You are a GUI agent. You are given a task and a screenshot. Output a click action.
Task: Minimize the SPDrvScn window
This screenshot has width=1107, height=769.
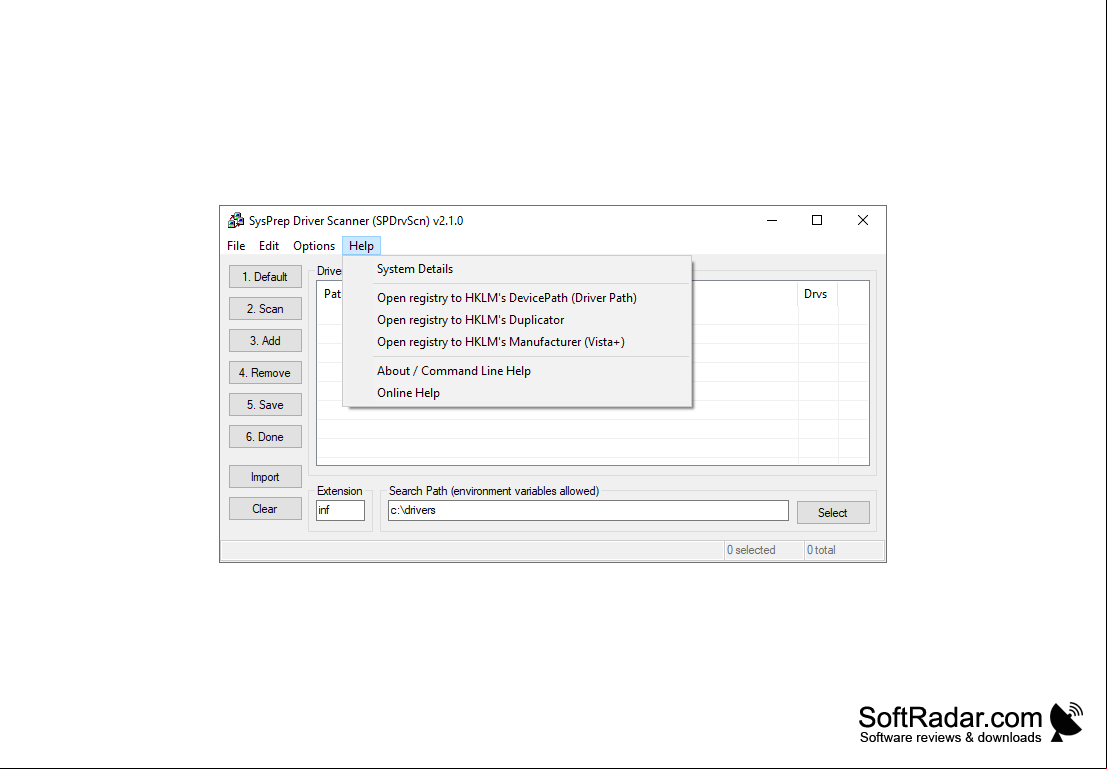click(x=772, y=220)
